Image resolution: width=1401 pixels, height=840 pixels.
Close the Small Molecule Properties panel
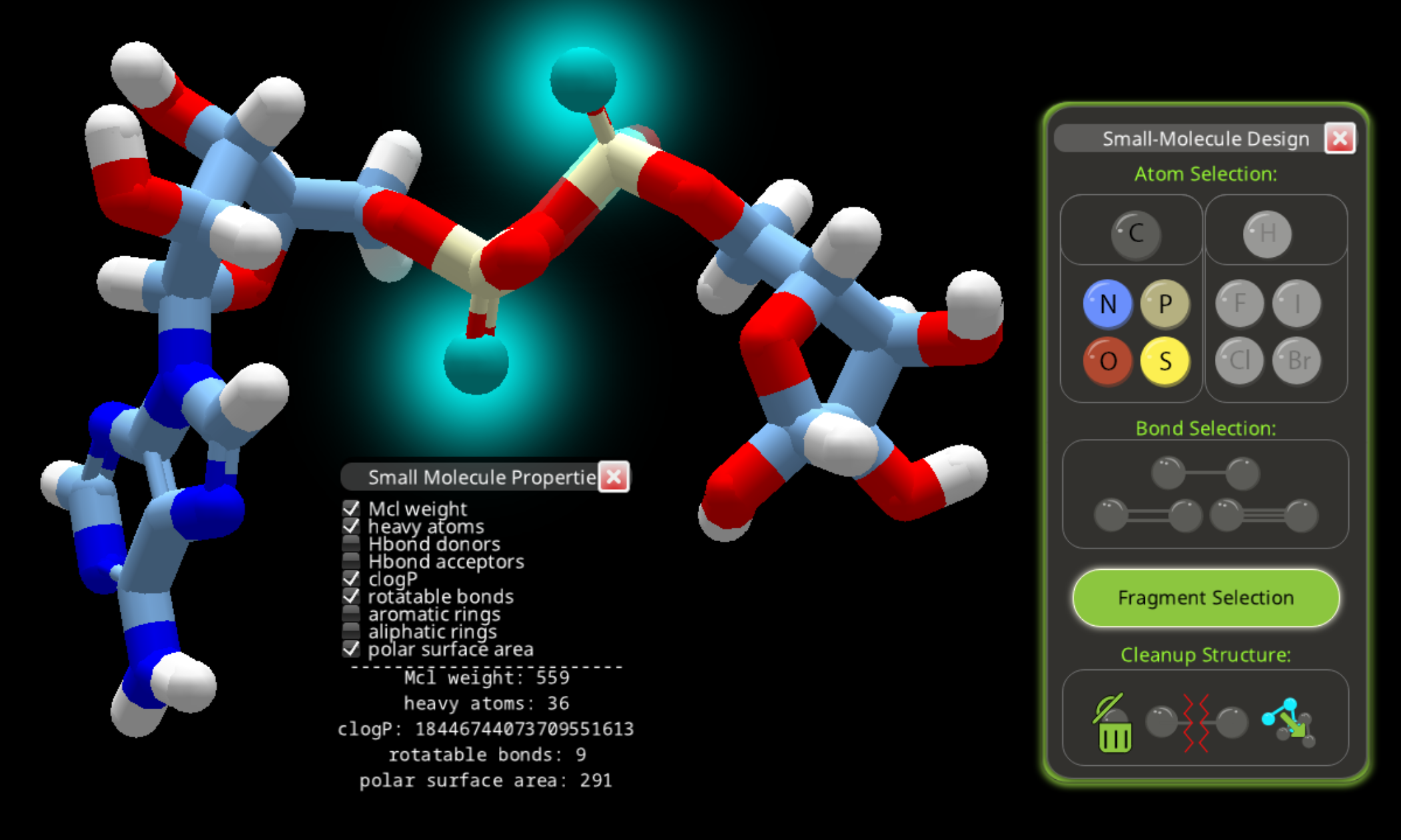(613, 477)
